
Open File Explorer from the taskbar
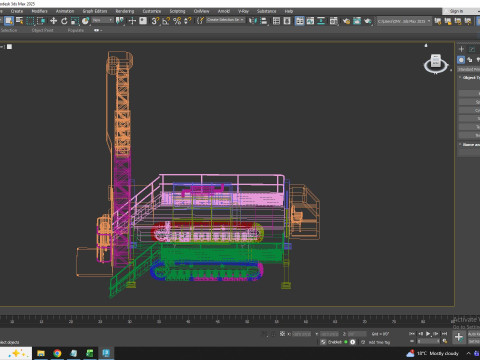[41, 353]
